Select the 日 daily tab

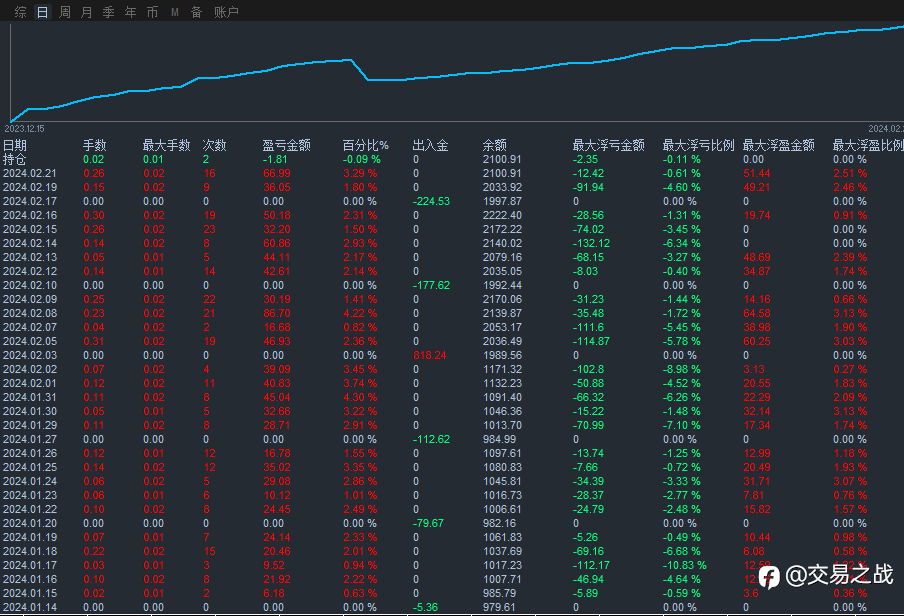pos(42,12)
